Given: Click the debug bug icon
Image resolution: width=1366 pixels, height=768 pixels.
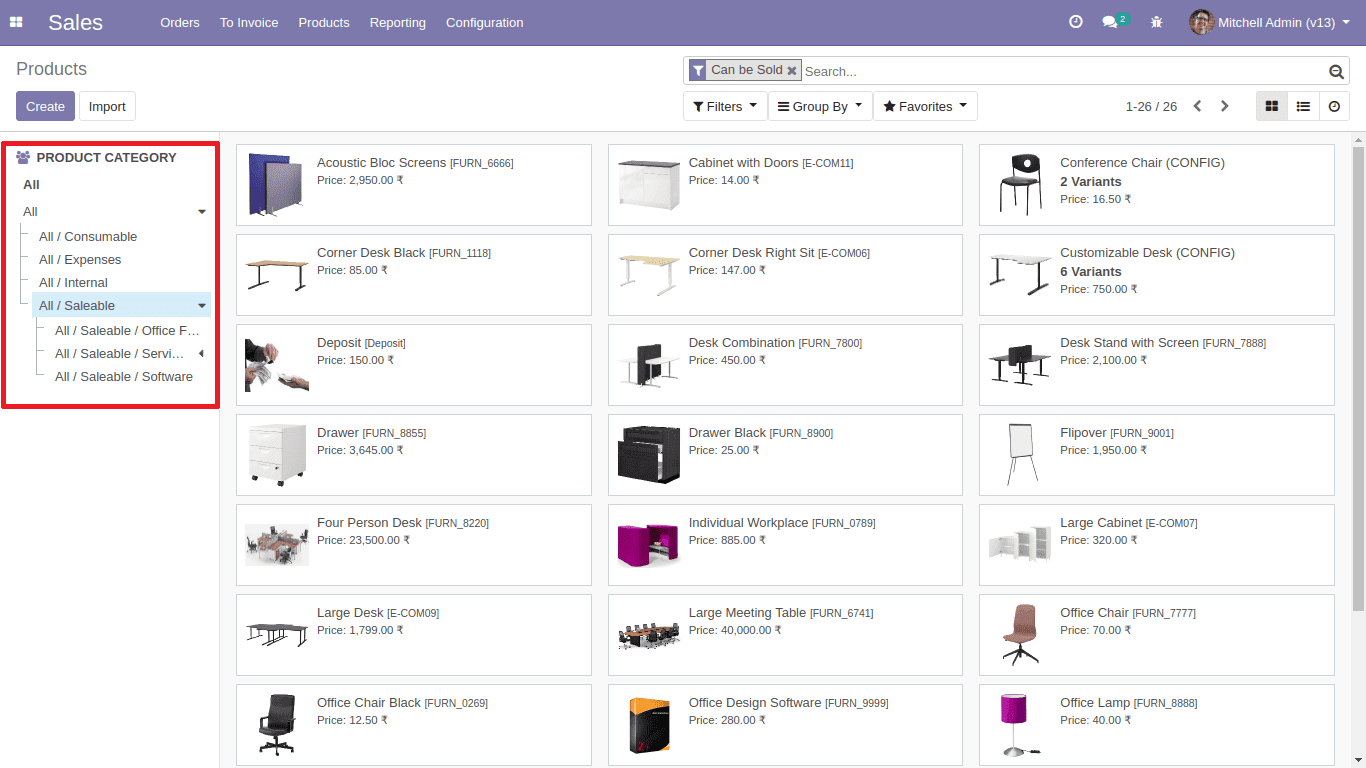Looking at the screenshot, I should (x=1157, y=22).
